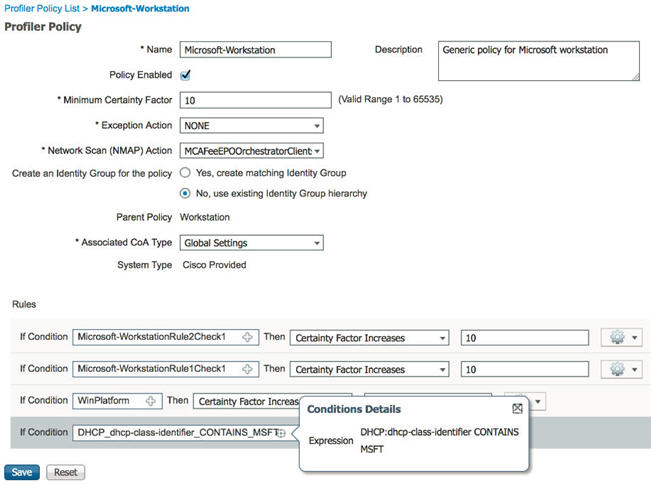Save the profiler policy
Screen dimensions: 651x485
(22, 472)
